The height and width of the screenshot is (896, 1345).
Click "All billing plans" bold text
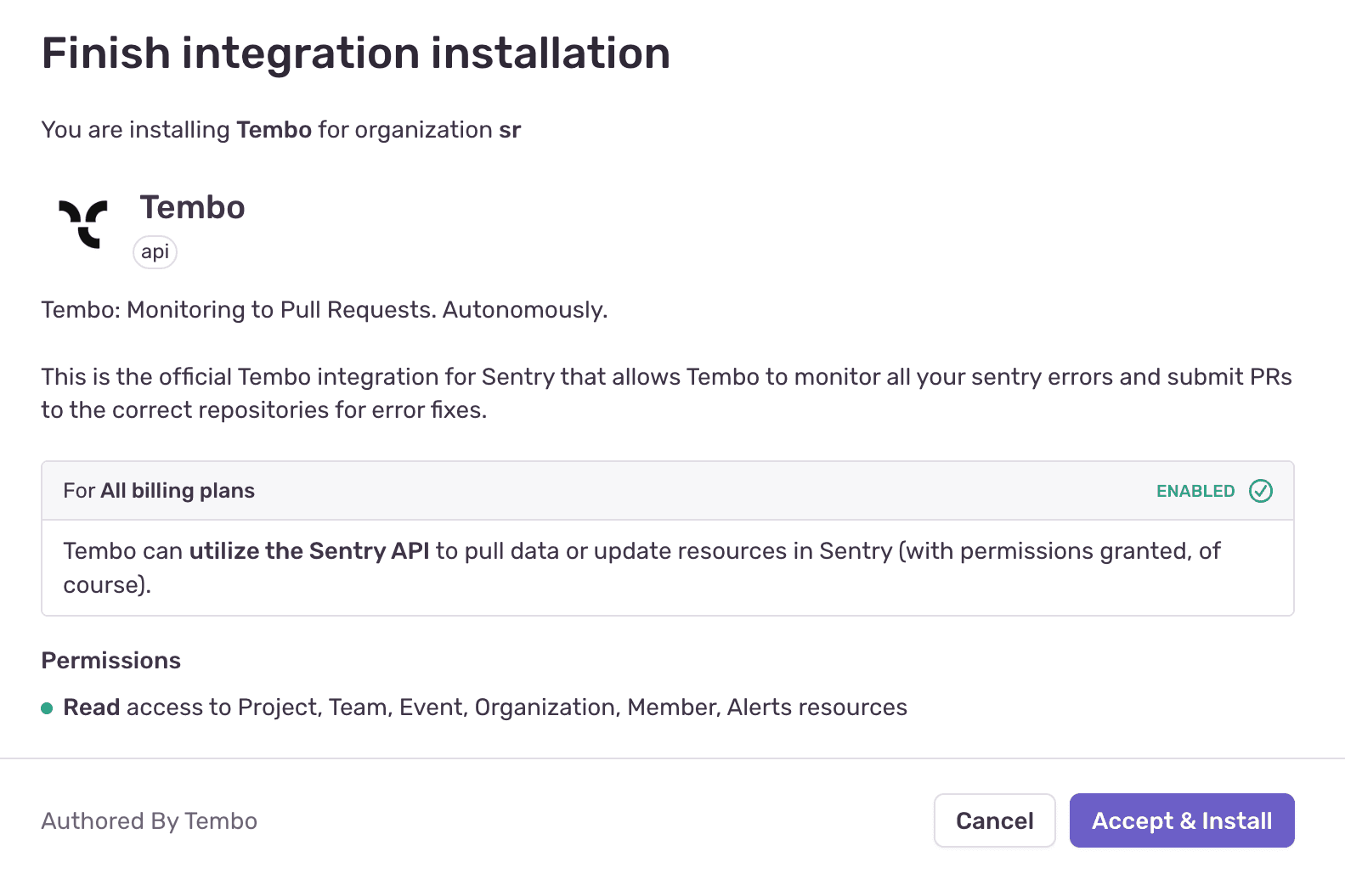click(x=178, y=491)
